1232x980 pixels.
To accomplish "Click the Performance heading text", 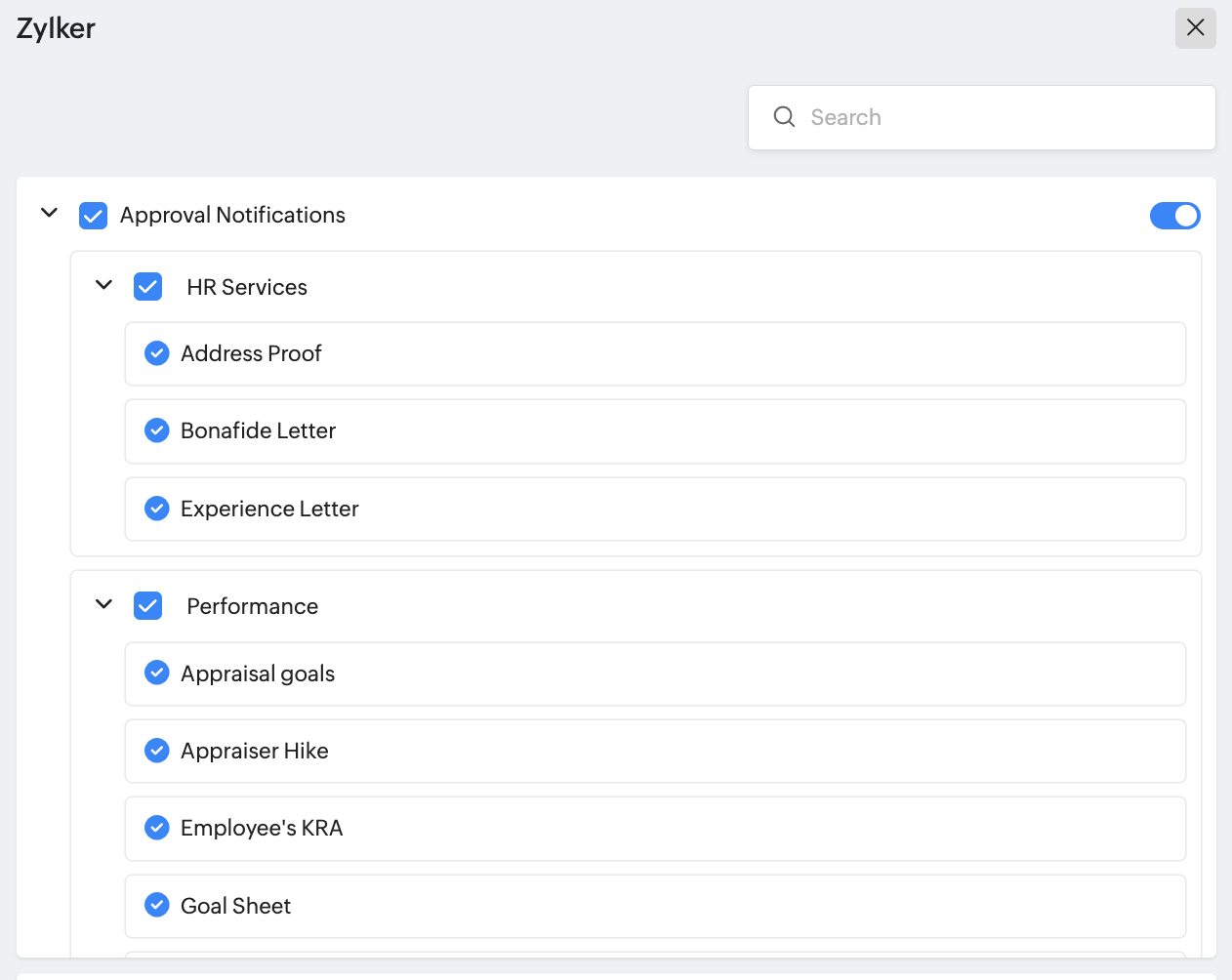I will [252, 606].
